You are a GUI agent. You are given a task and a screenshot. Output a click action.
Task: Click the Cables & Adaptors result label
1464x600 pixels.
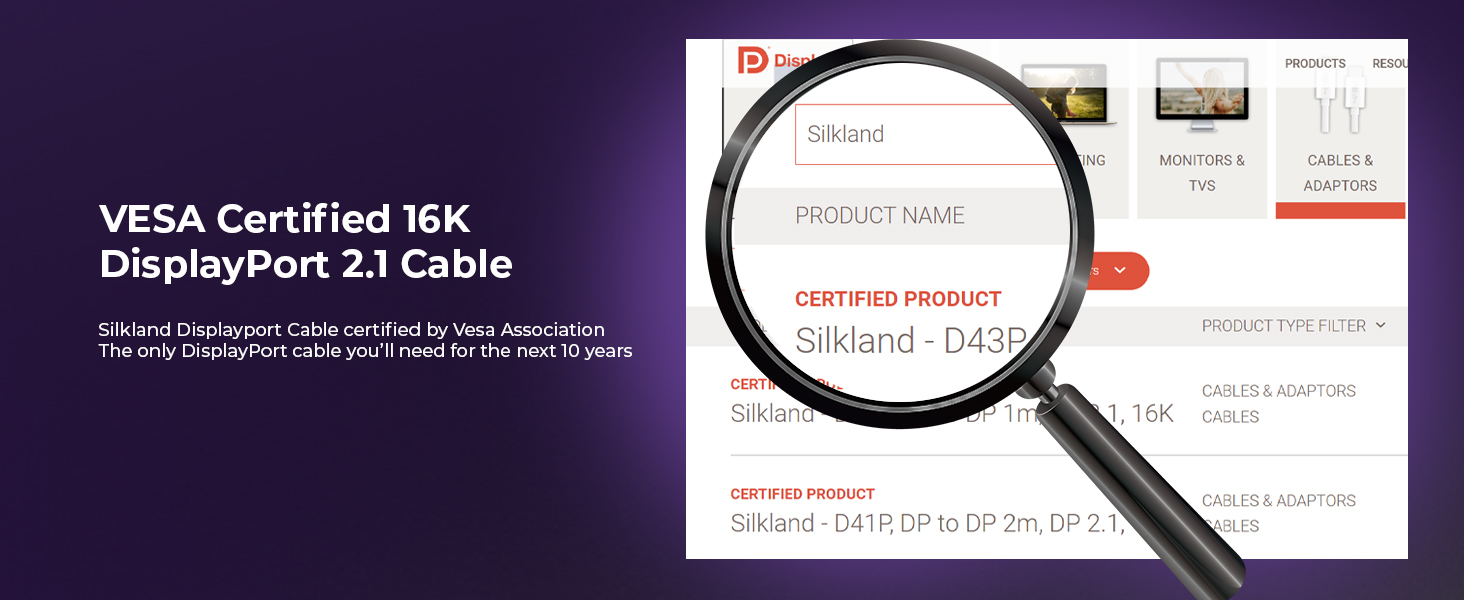point(1279,391)
